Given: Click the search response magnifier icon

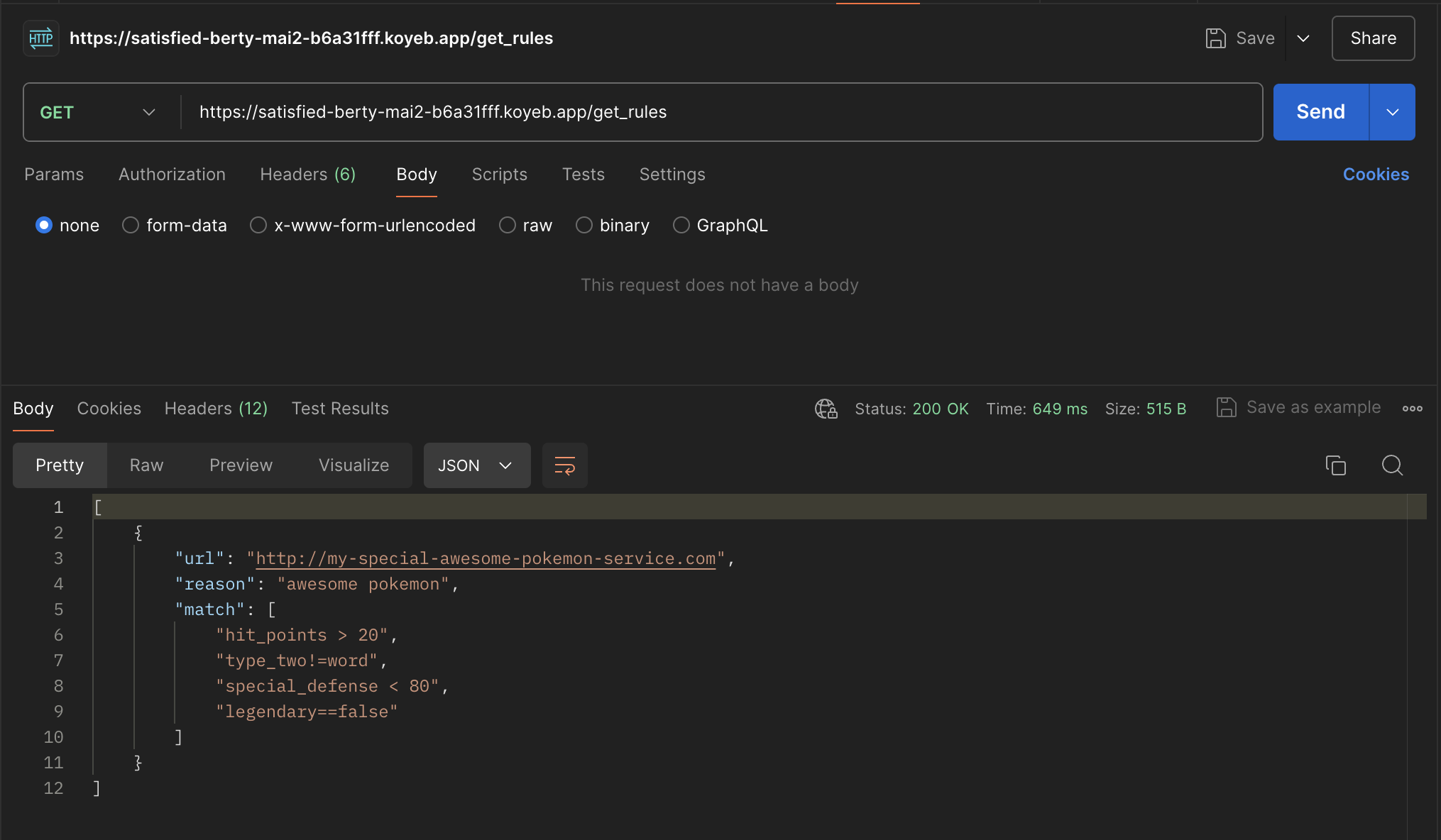Looking at the screenshot, I should point(1392,465).
